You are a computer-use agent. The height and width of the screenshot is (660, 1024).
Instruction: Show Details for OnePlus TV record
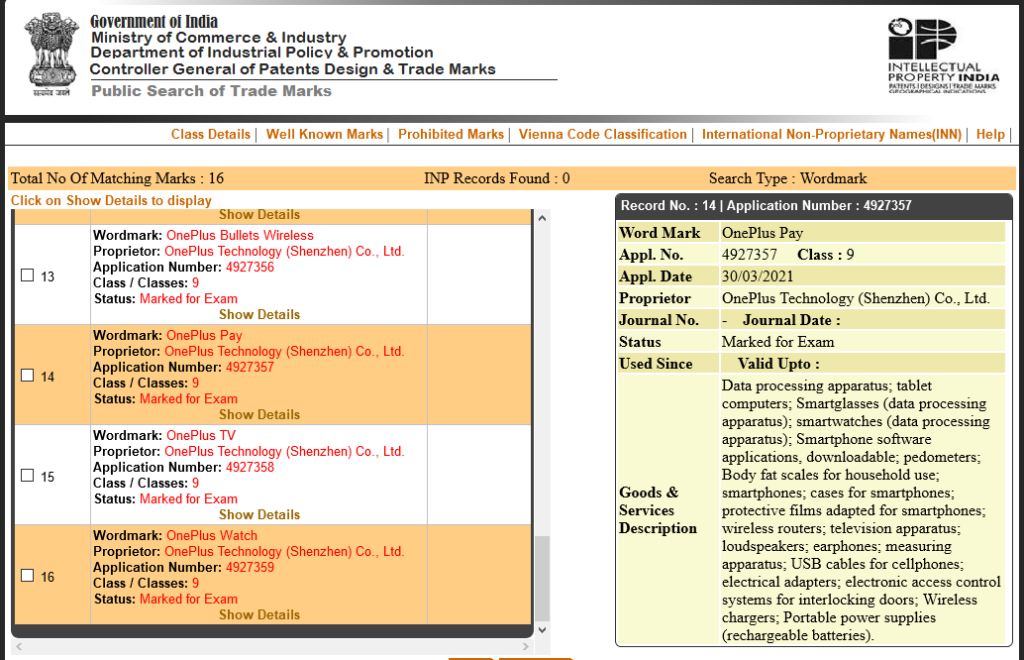(x=259, y=514)
